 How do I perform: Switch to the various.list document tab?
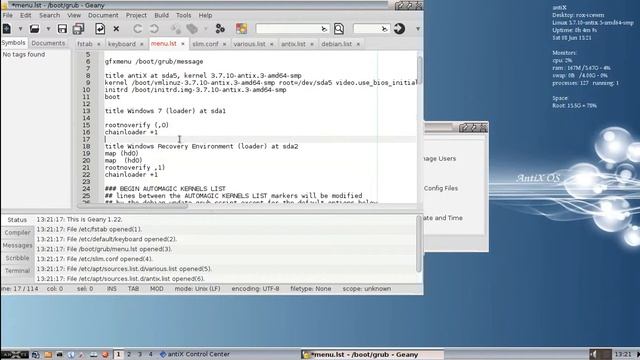tap(249, 44)
